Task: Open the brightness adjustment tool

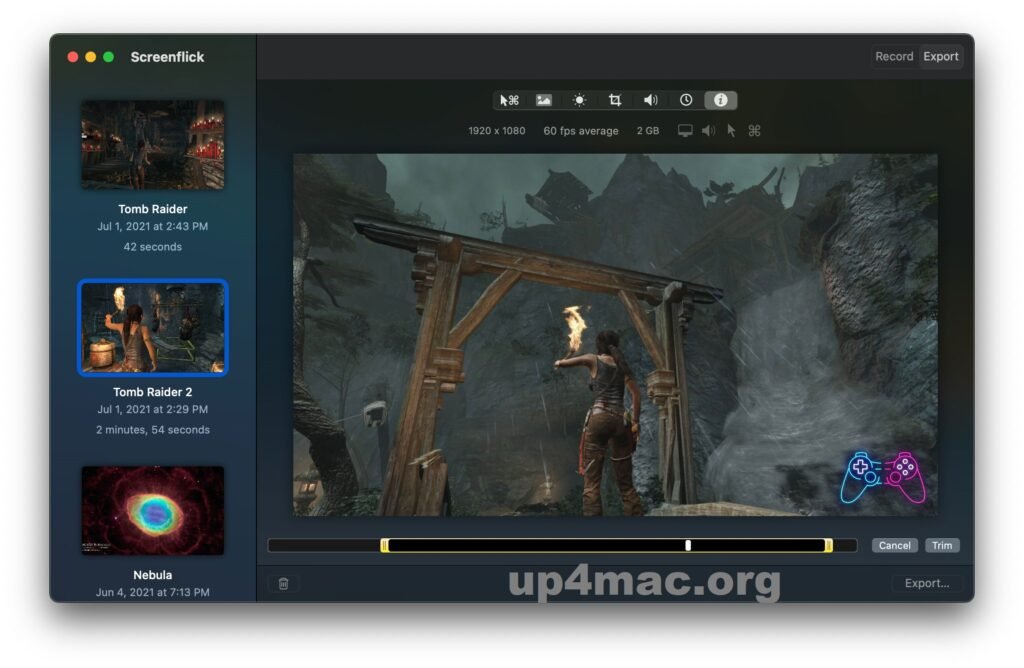Action: (x=579, y=100)
